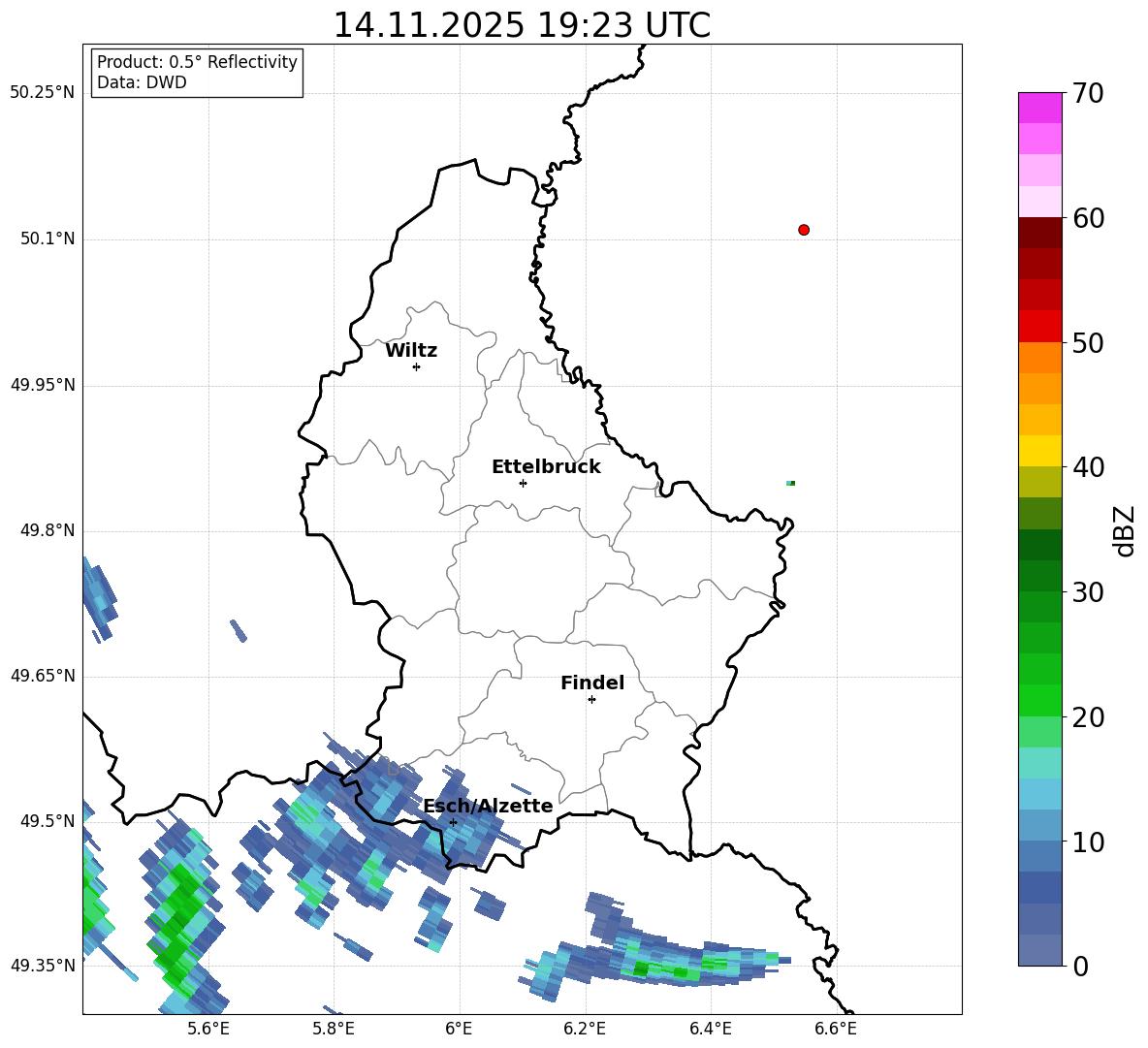
Task: Click the yellow colorbar segment above 40
Action: tap(1039, 451)
